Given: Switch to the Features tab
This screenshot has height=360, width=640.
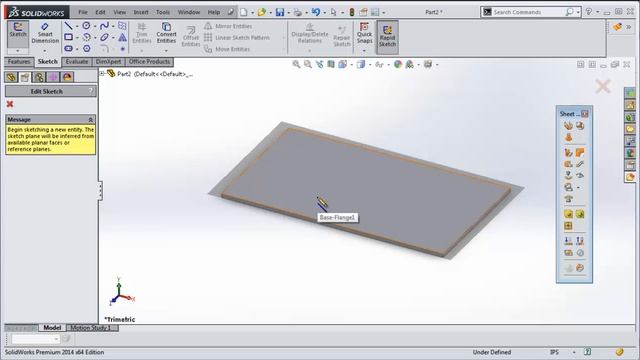Looking at the screenshot, I should click(19, 62).
